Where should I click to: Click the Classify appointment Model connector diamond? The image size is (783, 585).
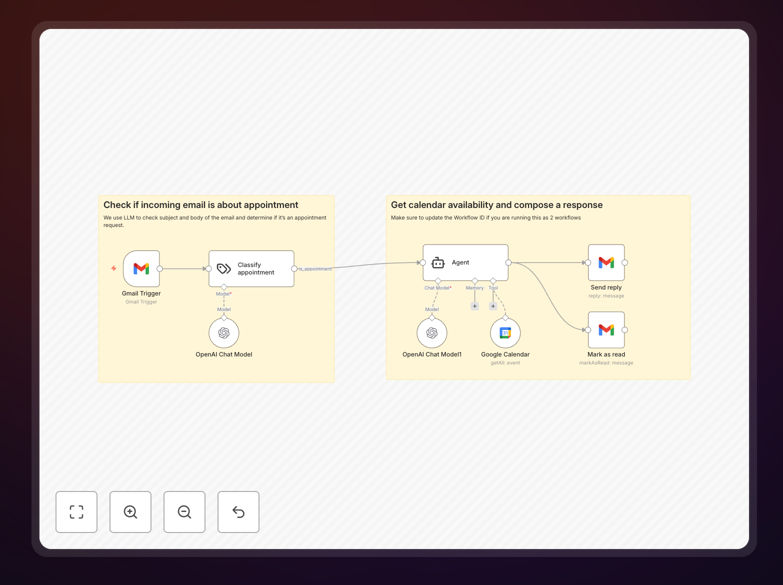click(224, 287)
